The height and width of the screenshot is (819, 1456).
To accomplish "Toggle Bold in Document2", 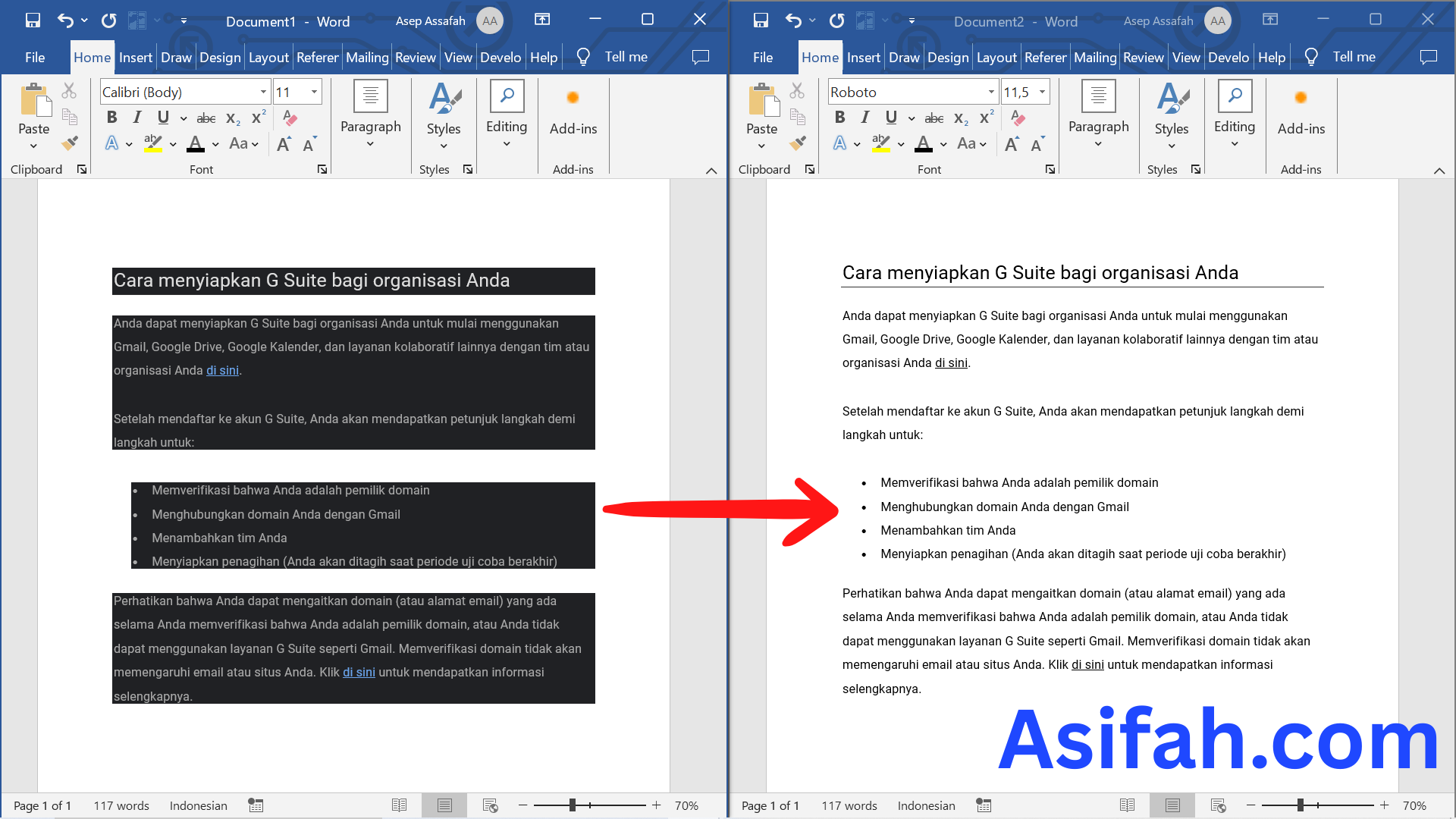I will pos(840,118).
